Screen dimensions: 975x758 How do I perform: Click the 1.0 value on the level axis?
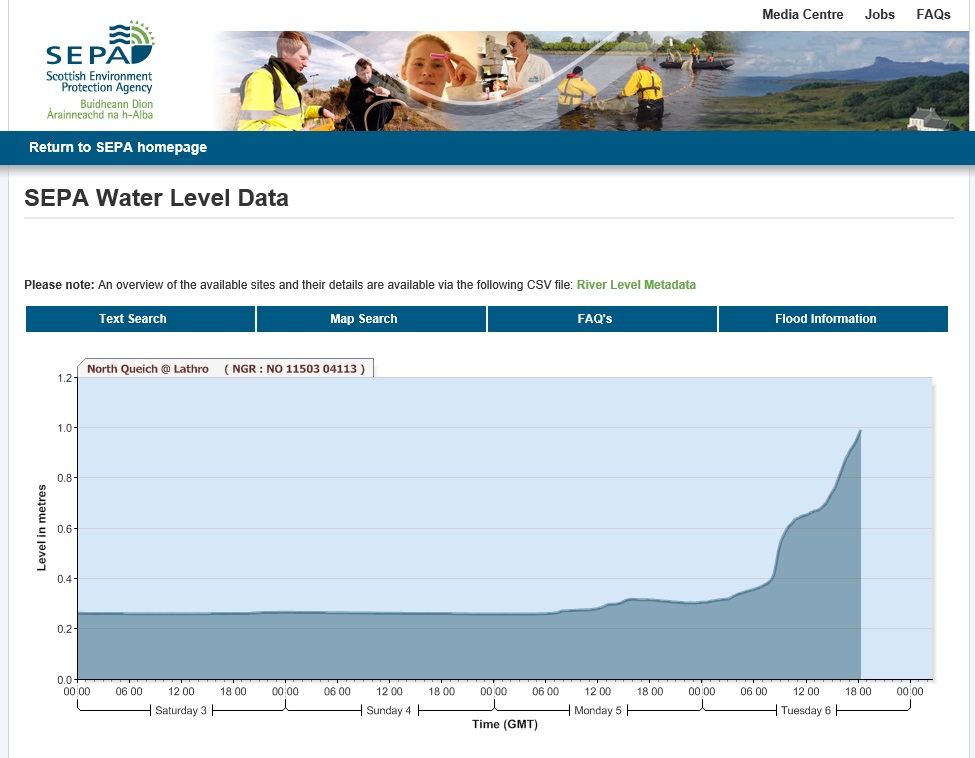[66, 428]
